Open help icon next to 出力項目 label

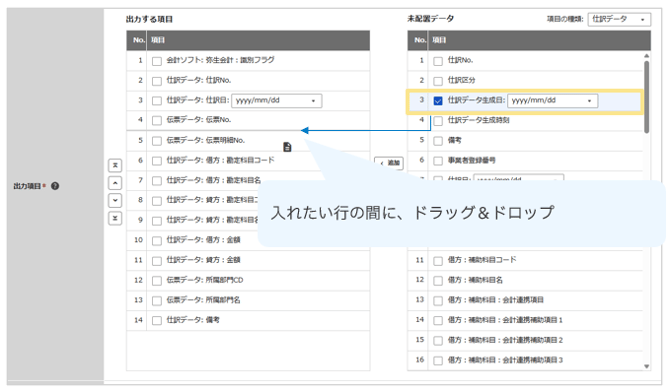point(55,186)
